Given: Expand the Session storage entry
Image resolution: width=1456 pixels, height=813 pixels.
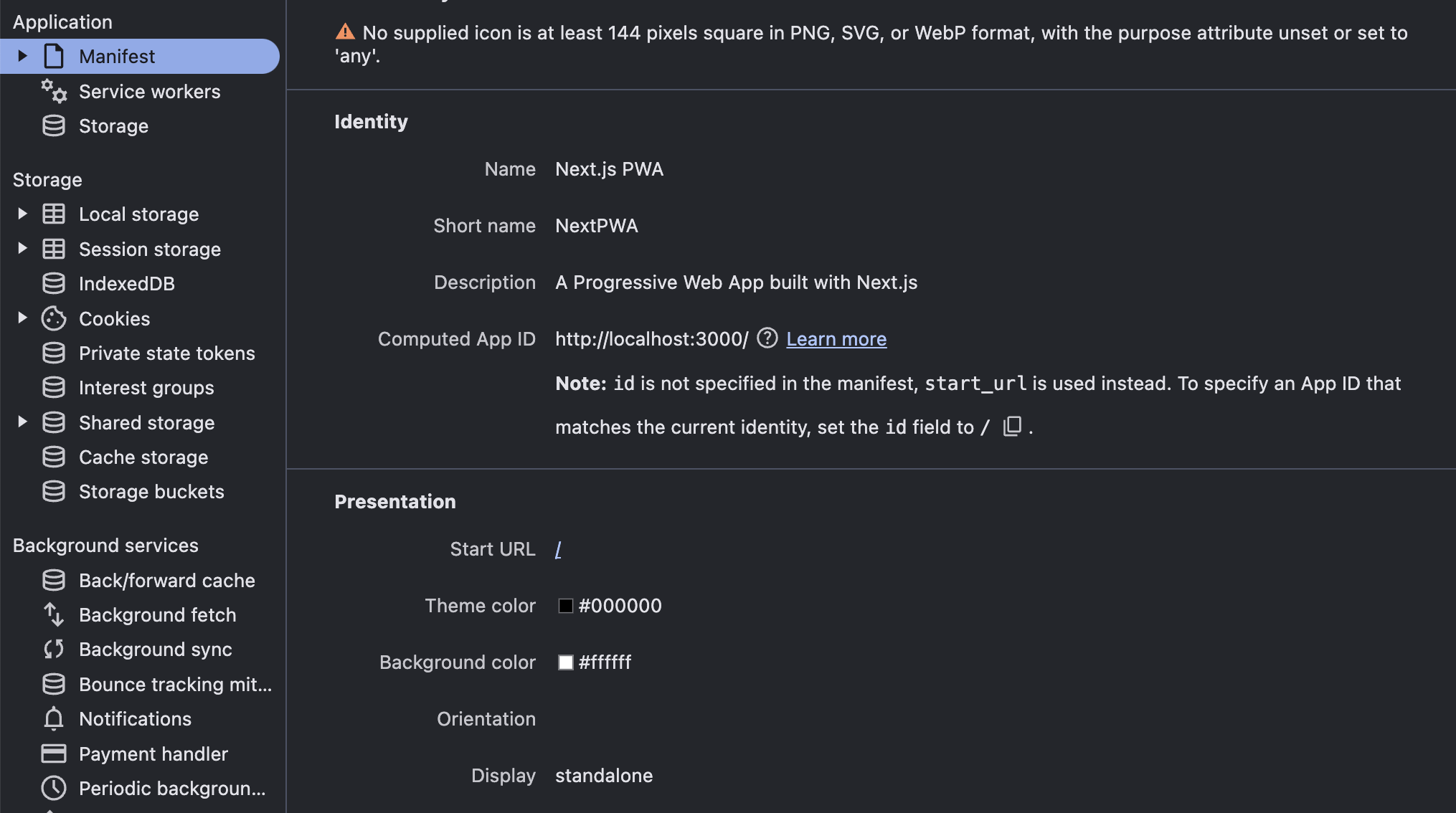Looking at the screenshot, I should pos(22,249).
